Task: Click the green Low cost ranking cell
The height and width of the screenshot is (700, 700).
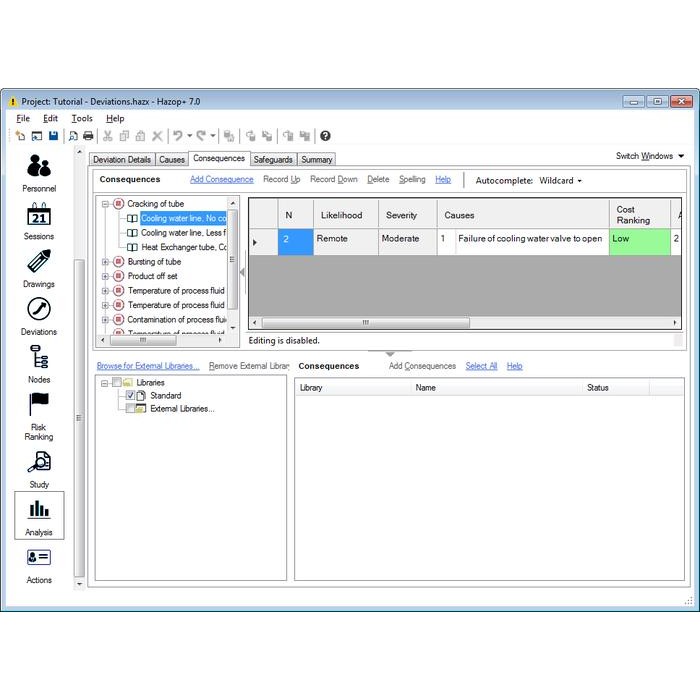Action: (x=639, y=242)
